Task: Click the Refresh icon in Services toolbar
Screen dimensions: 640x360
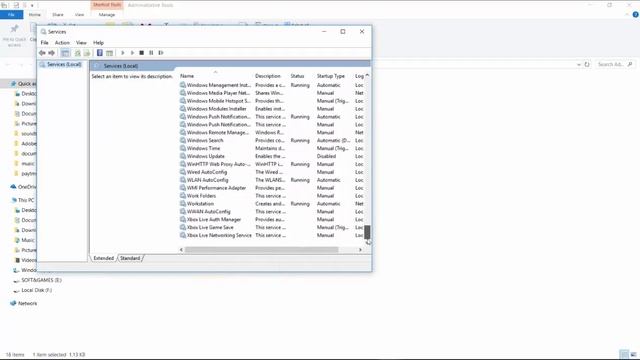Action: 77,53
